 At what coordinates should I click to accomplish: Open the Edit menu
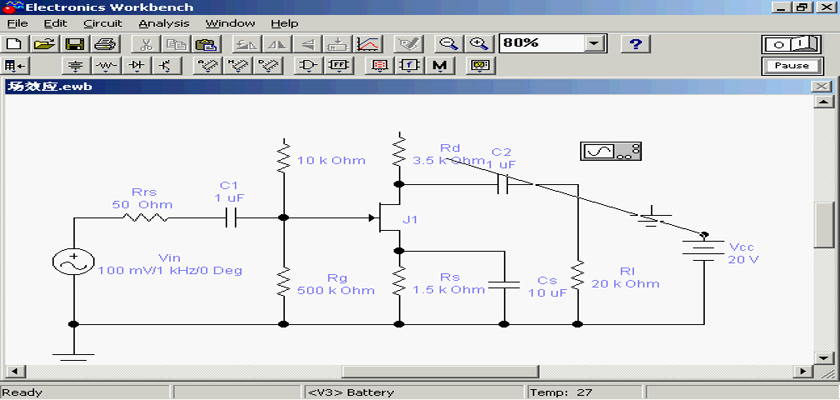[55, 24]
